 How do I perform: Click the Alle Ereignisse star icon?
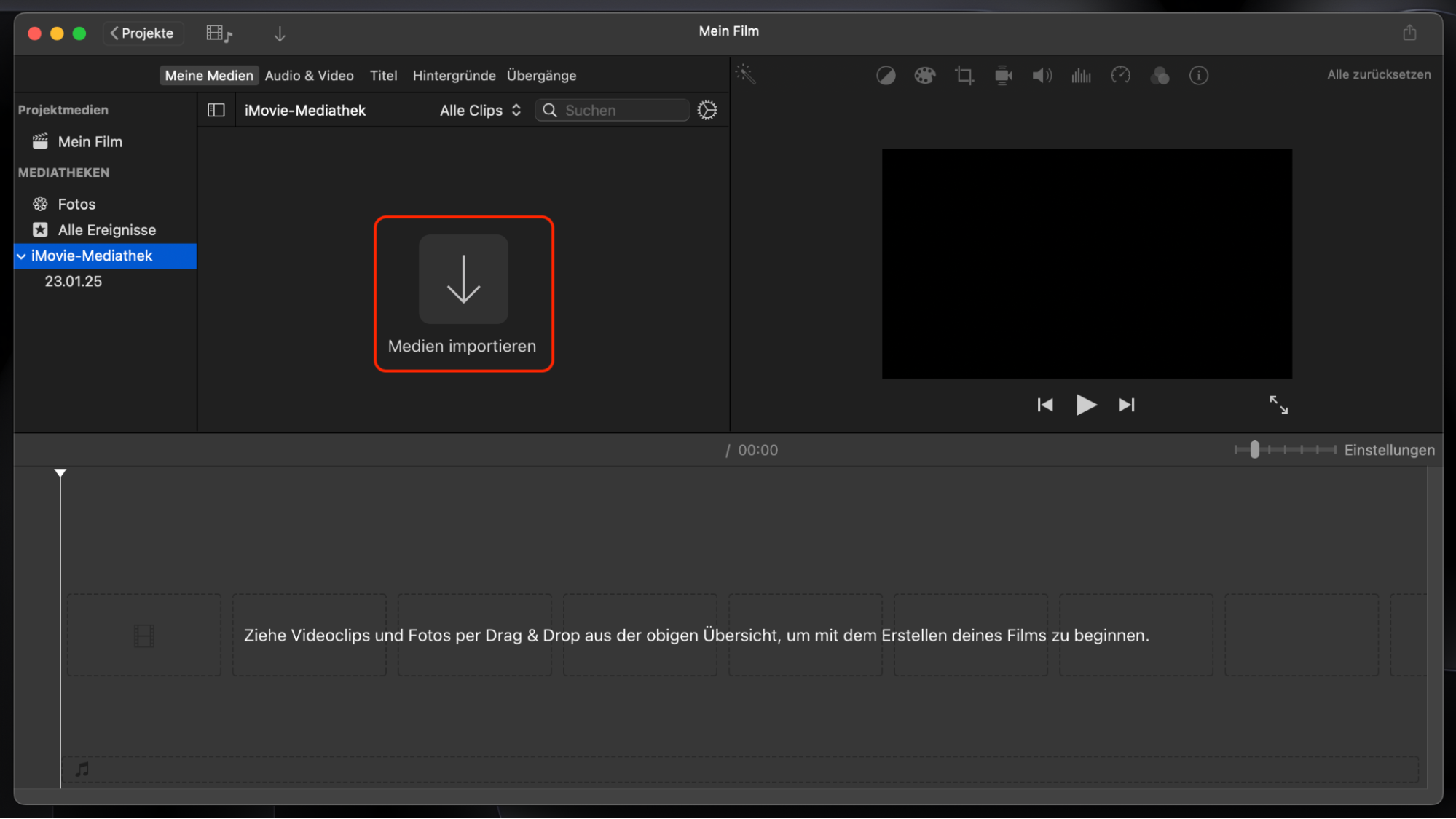tap(40, 230)
